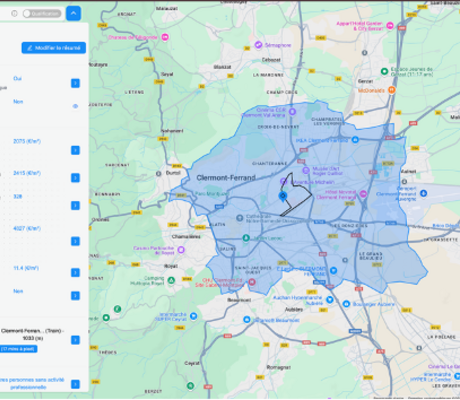Click the Modifier le résumé button
460x400 pixels.
tap(54, 48)
